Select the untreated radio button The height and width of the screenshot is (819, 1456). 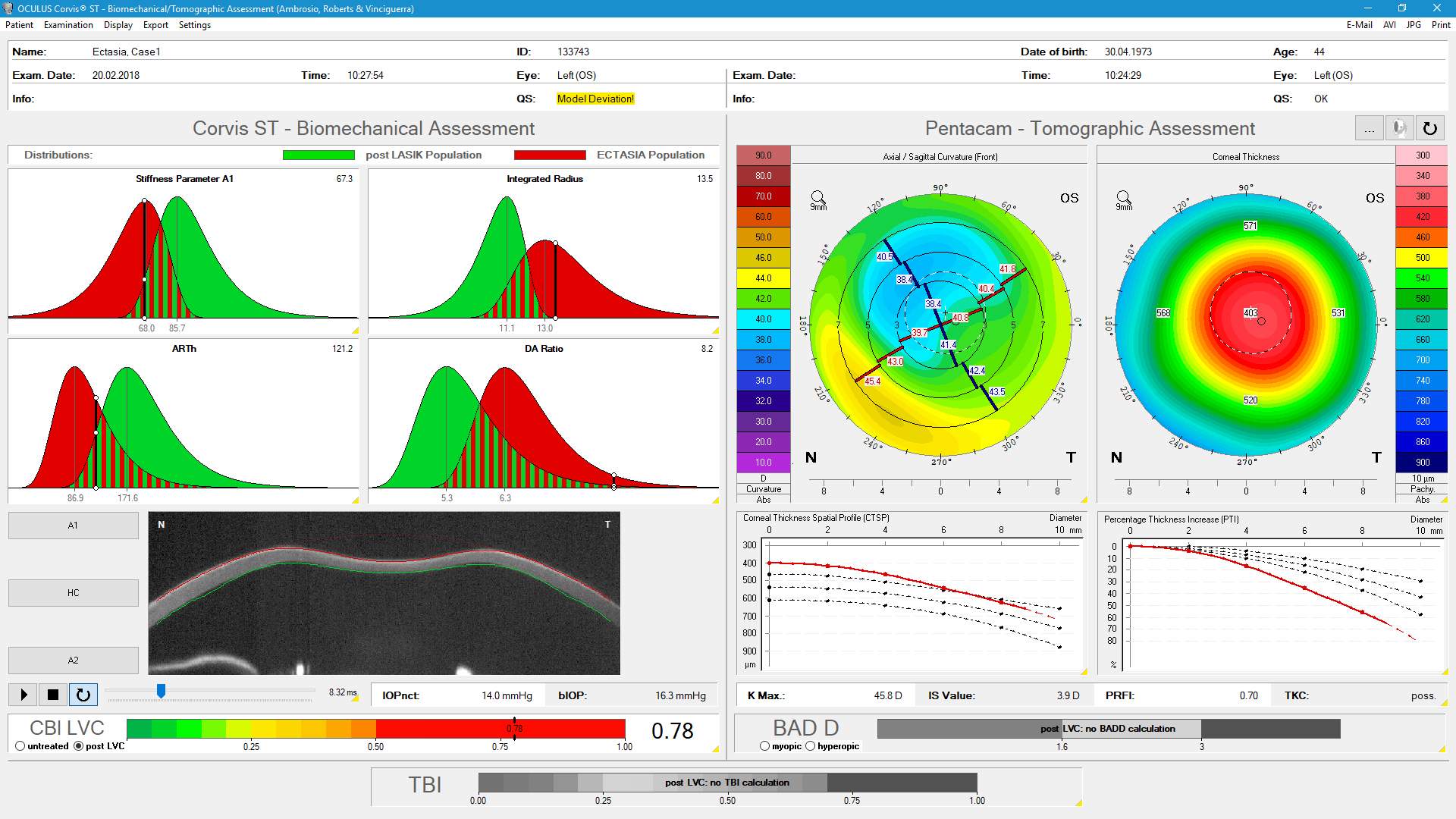click(20, 746)
